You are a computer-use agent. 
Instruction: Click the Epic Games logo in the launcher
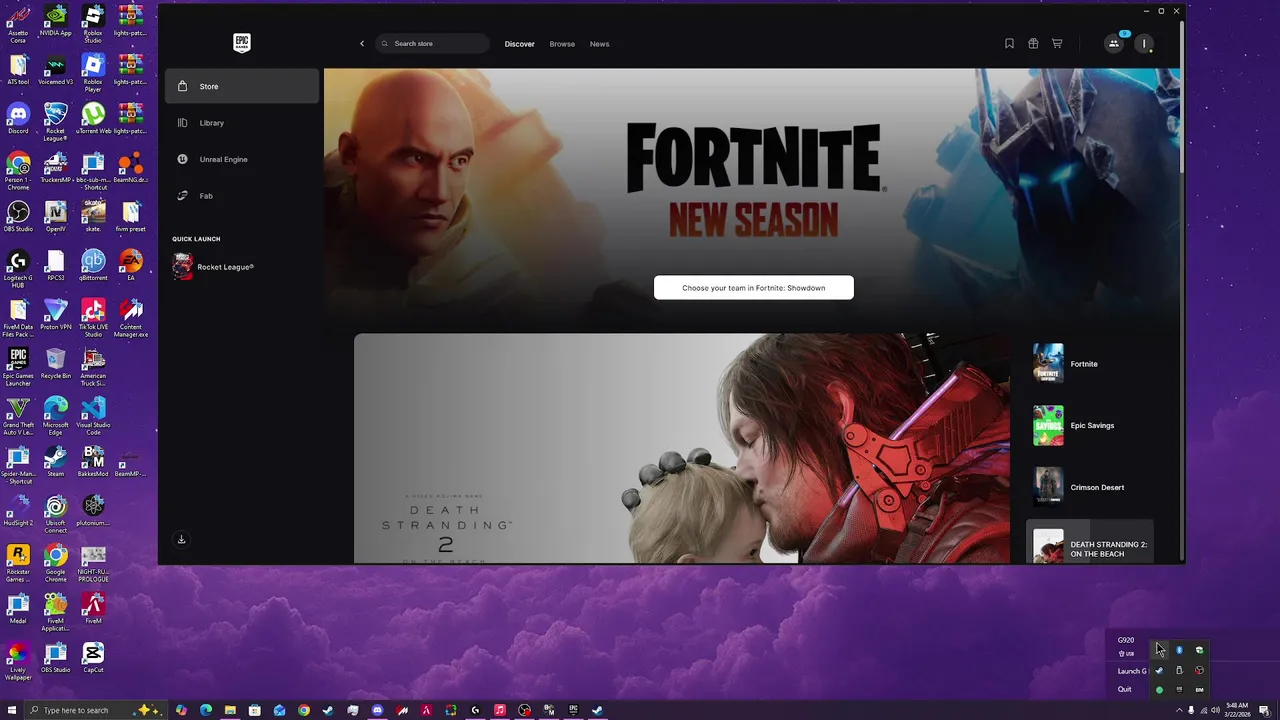coord(242,43)
